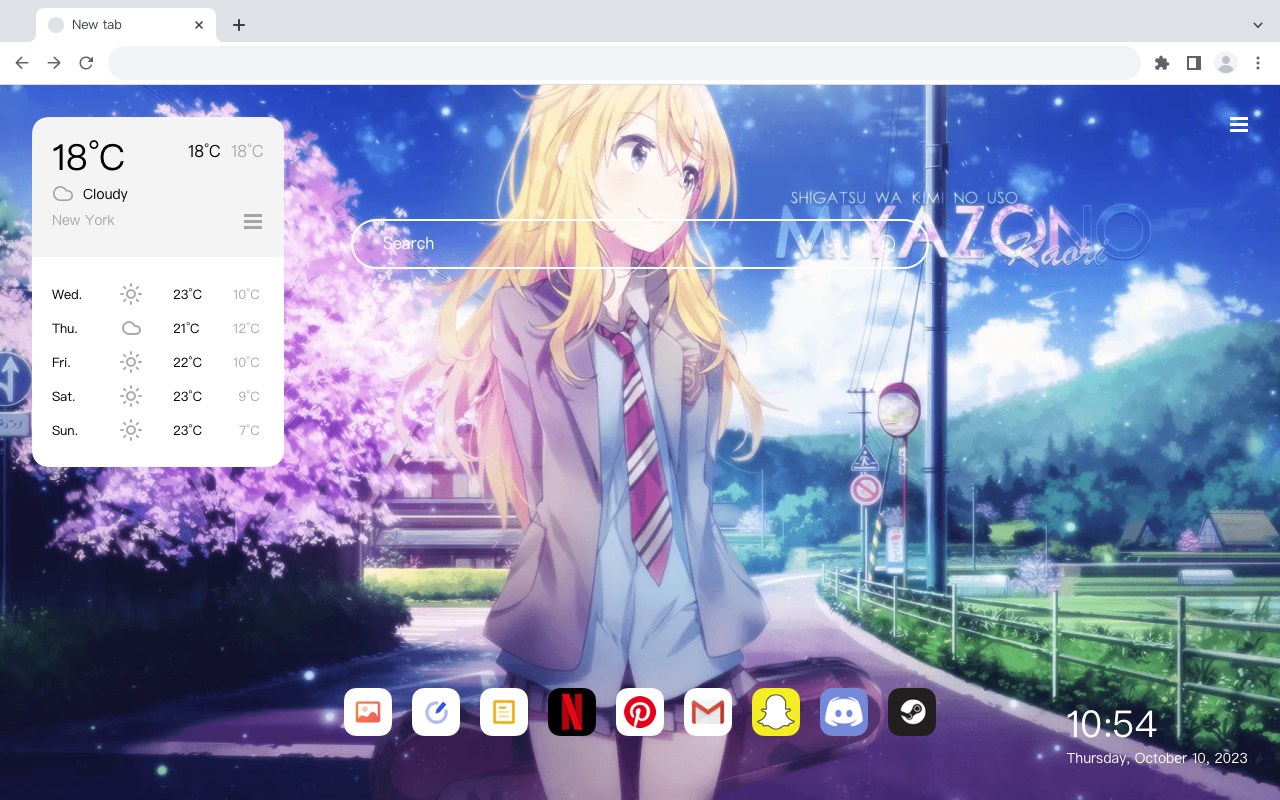Add a new tab with the plus button

[238, 25]
